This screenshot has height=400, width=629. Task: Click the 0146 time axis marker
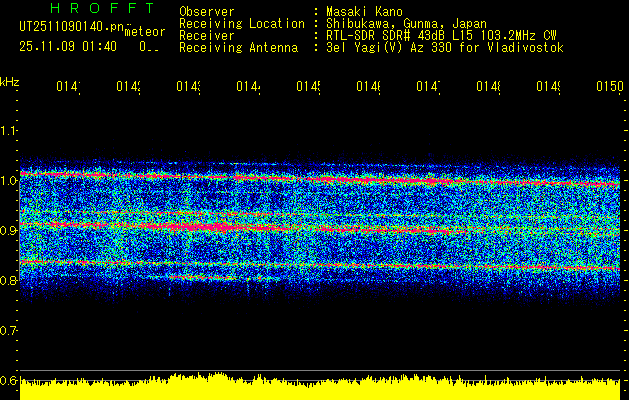click(x=369, y=86)
